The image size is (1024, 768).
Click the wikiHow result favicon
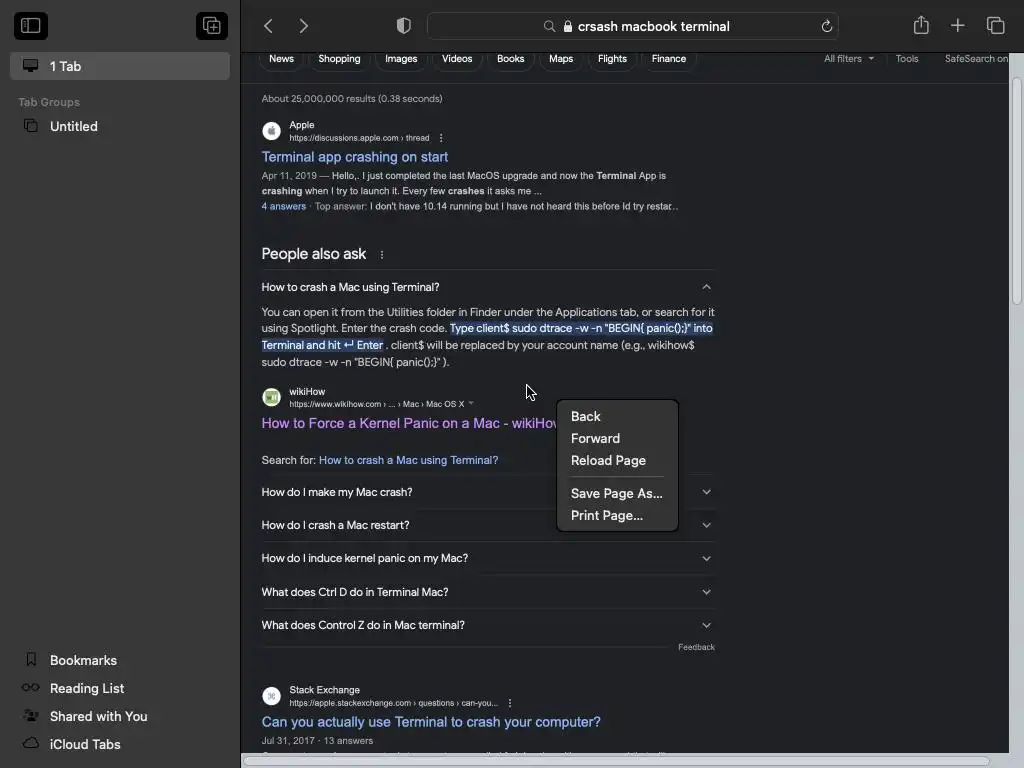pos(272,397)
